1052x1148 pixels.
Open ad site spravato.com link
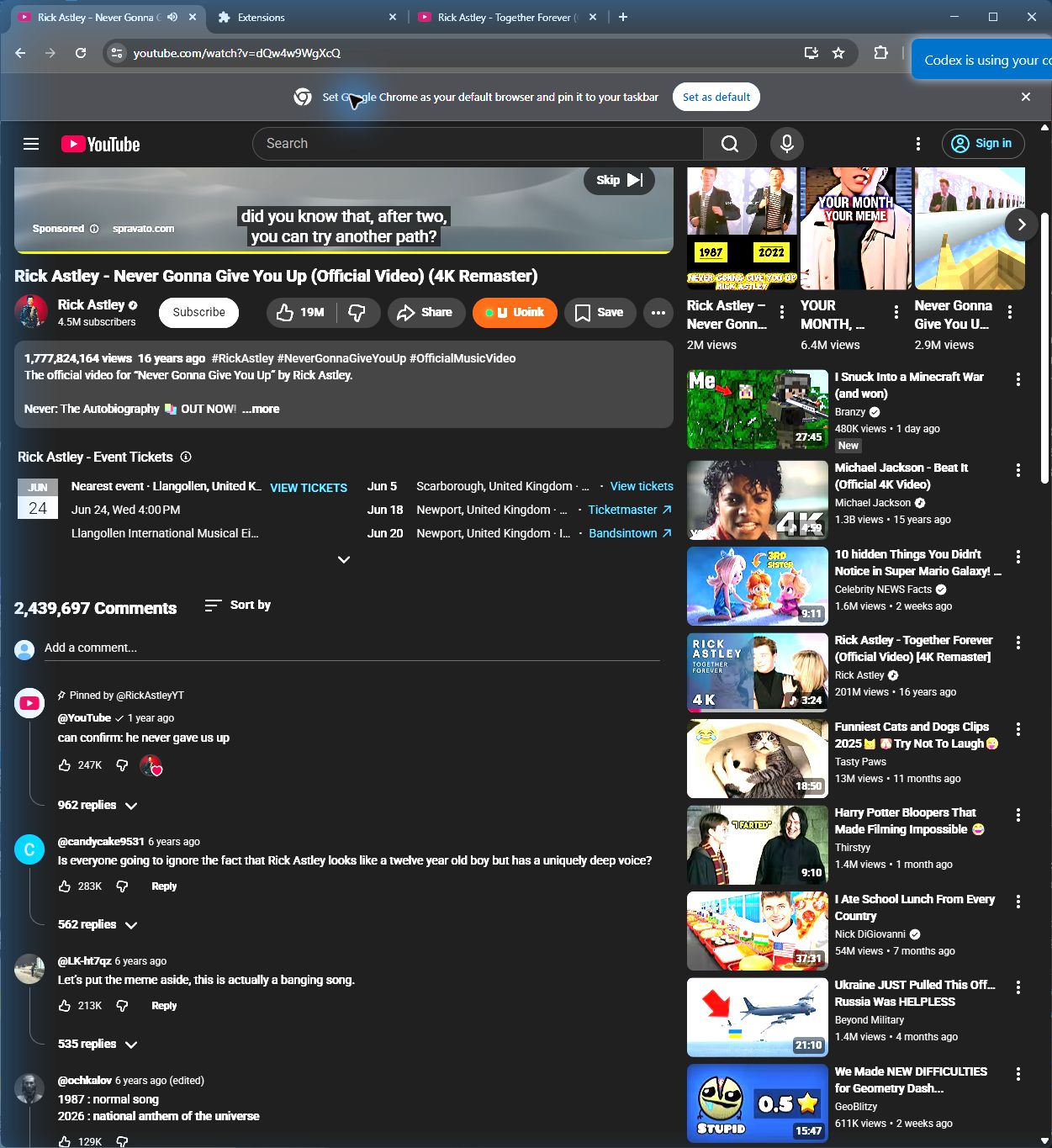pos(143,229)
